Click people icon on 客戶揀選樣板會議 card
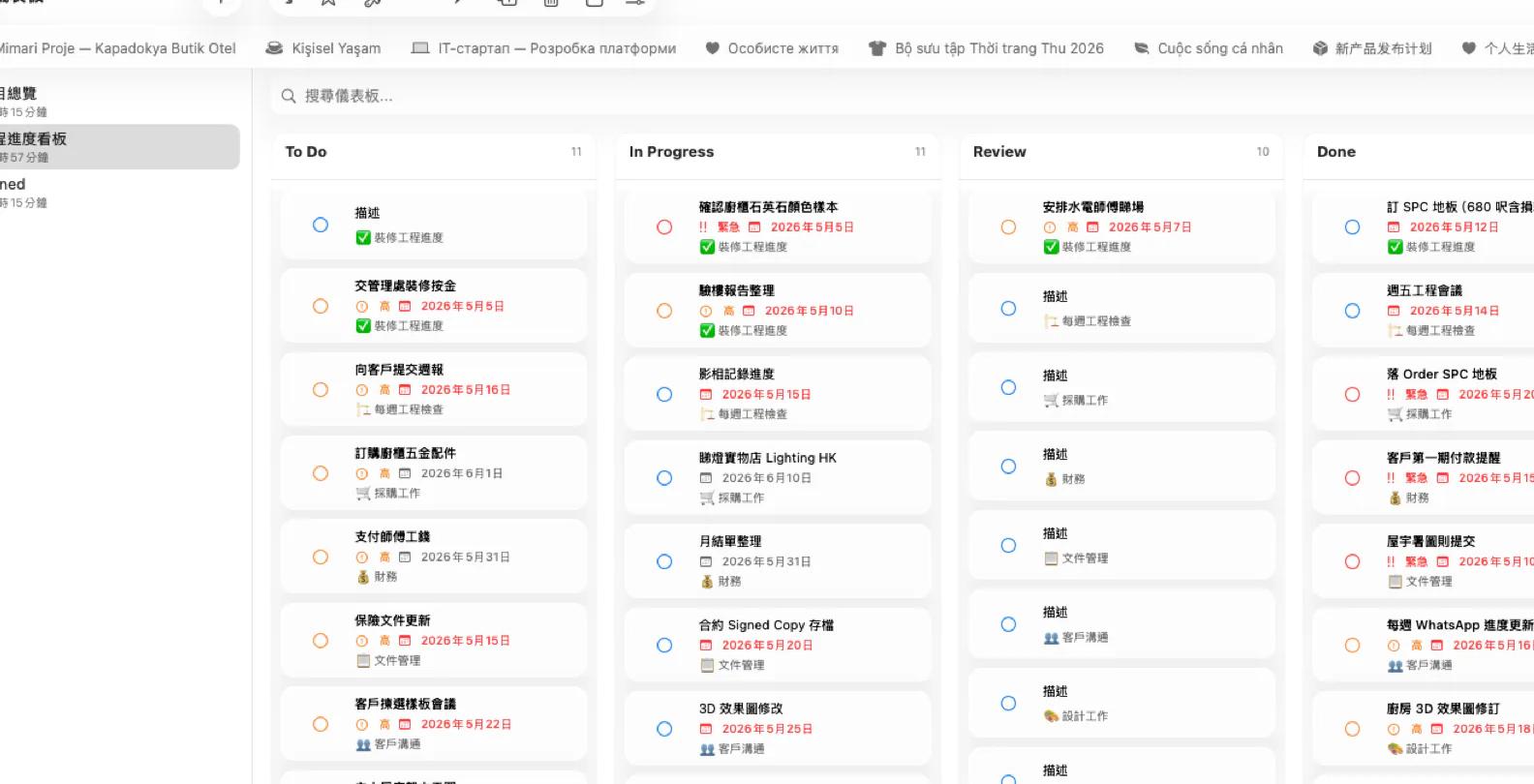This screenshot has width=1534, height=784. [x=363, y=744]
